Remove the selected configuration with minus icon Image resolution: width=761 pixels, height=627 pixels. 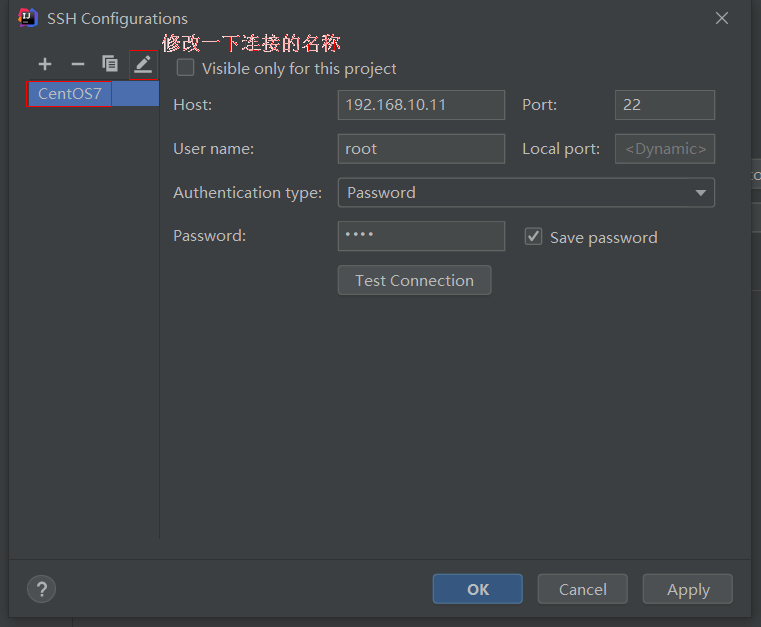[x=78, y=64]
